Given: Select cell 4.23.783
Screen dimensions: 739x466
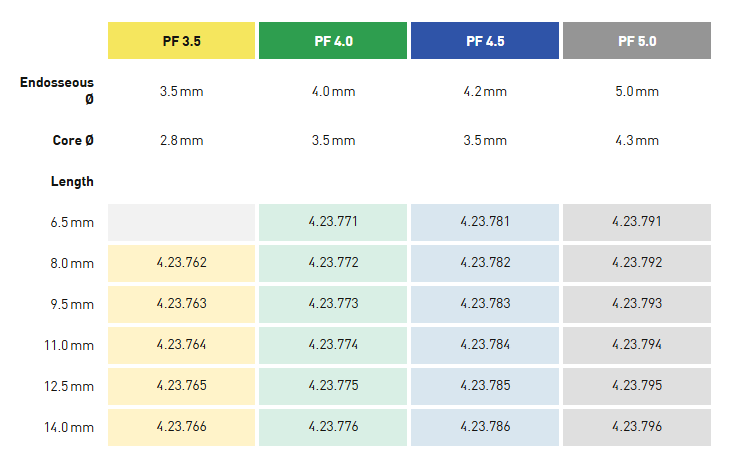Looking at the screenshot, I should [x=485, y=304].
